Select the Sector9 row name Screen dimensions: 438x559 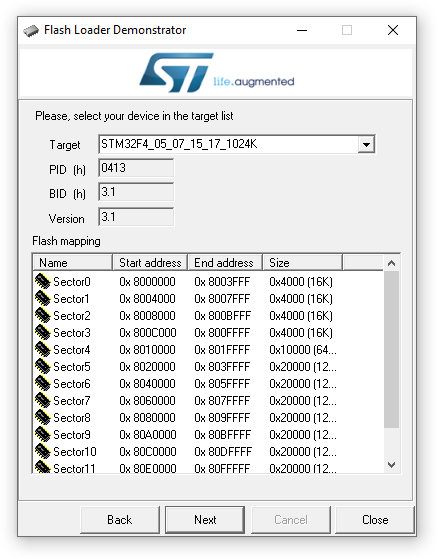(72, 435)
